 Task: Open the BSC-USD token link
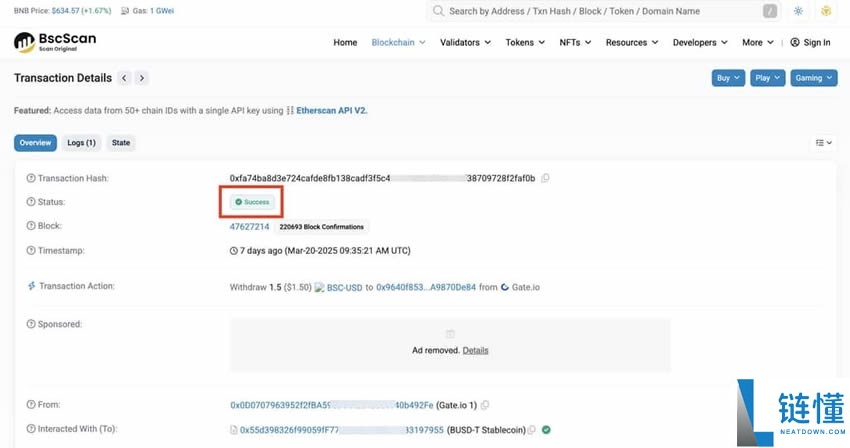coord(344,287)
